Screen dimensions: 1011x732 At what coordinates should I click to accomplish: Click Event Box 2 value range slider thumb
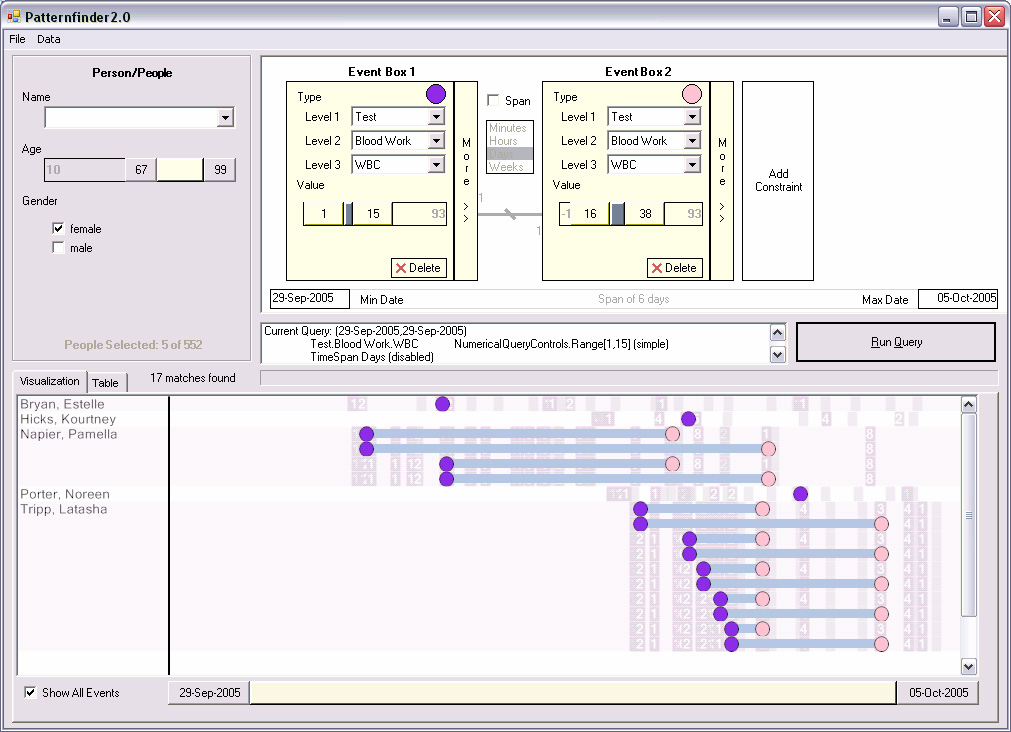(x=618, y=213)
